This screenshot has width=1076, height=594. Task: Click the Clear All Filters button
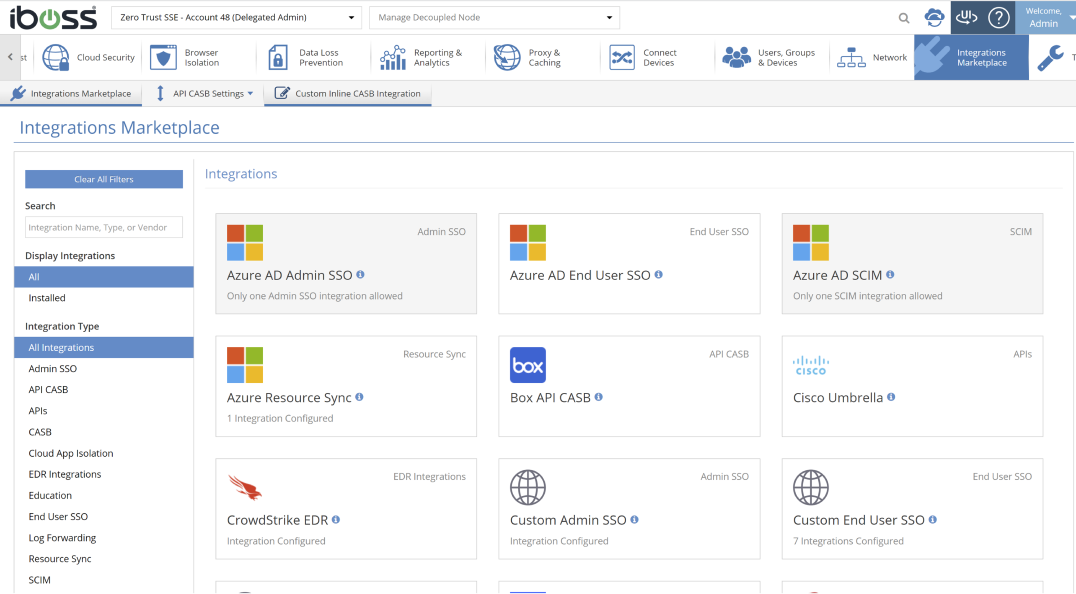coord(104,179)
